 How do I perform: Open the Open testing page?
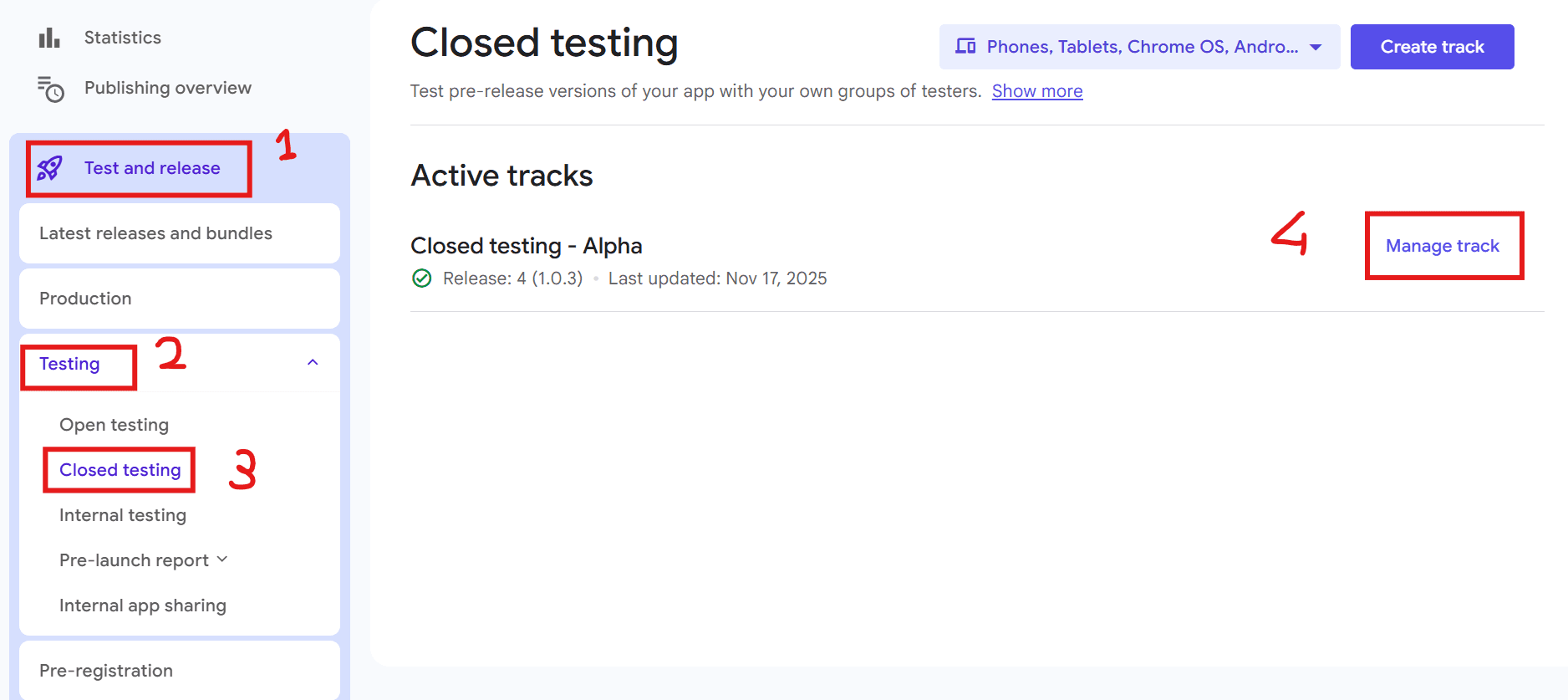click(x=114, y=425)
